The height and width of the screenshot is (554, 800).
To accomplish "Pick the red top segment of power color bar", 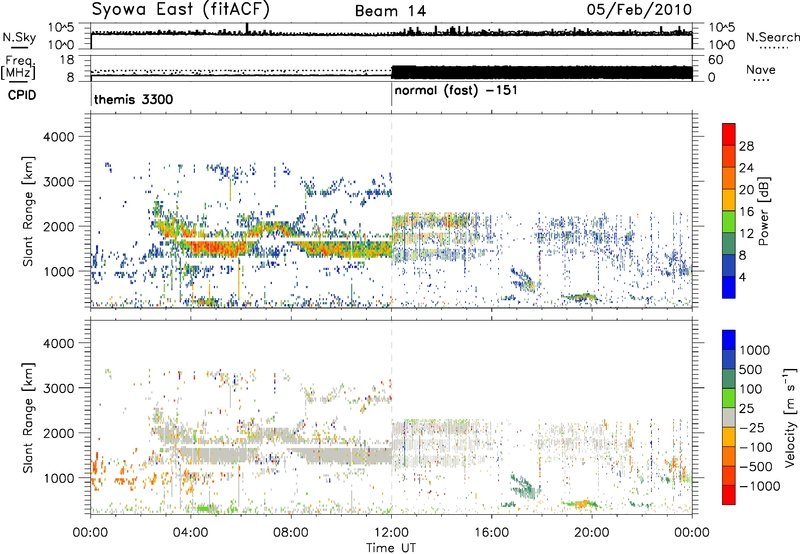I will click(x=729, y=135).
